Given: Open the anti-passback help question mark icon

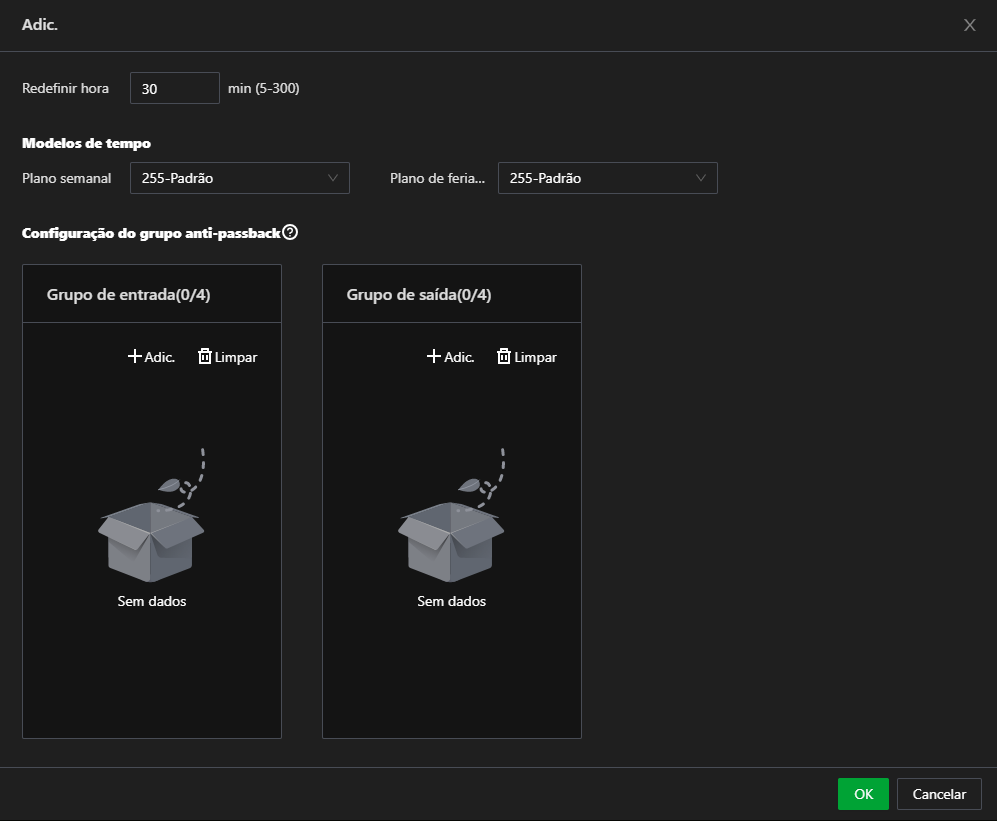Looking at the screenshot, I should pos(290,233).
